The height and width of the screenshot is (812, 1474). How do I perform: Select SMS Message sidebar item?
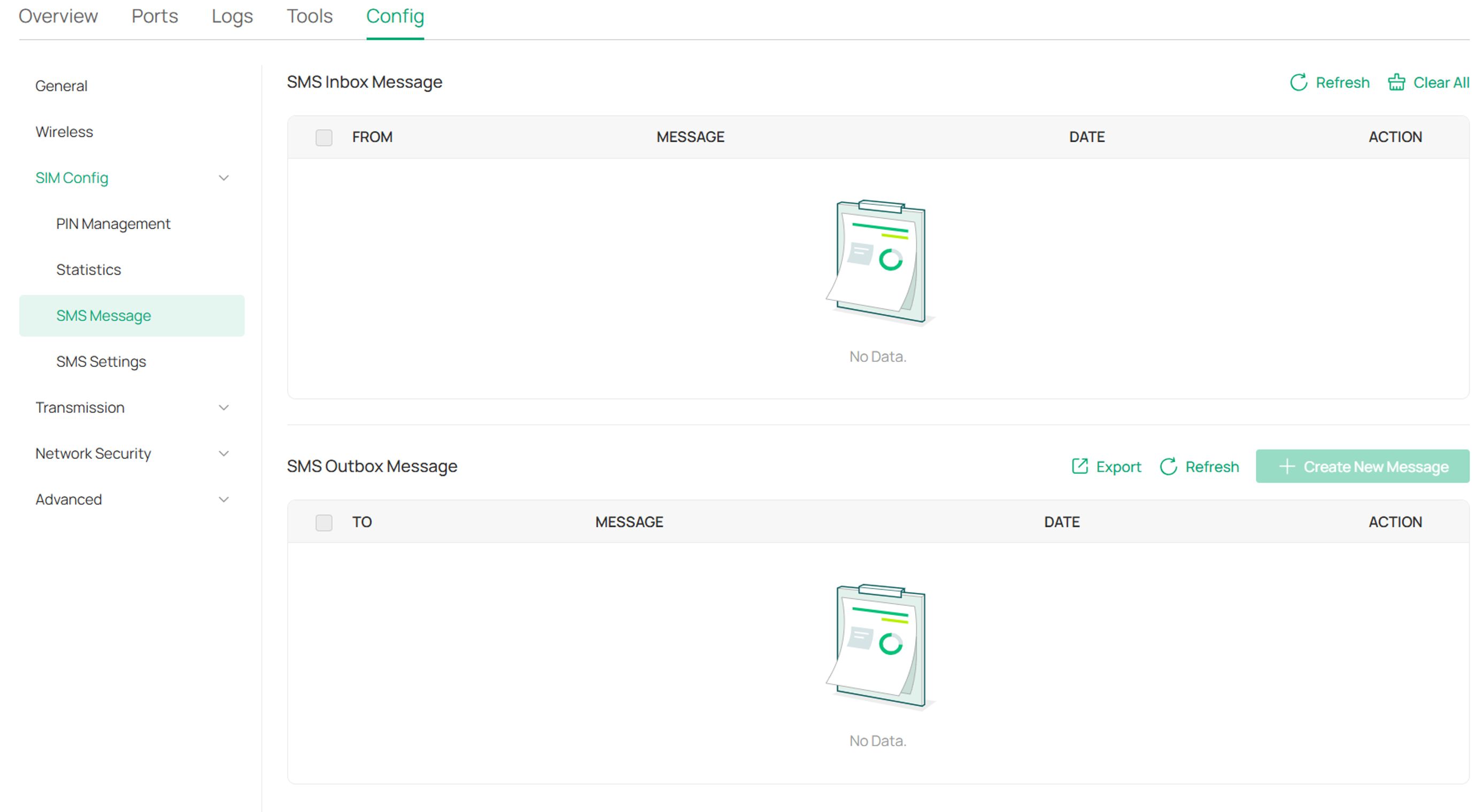[132, 316]
